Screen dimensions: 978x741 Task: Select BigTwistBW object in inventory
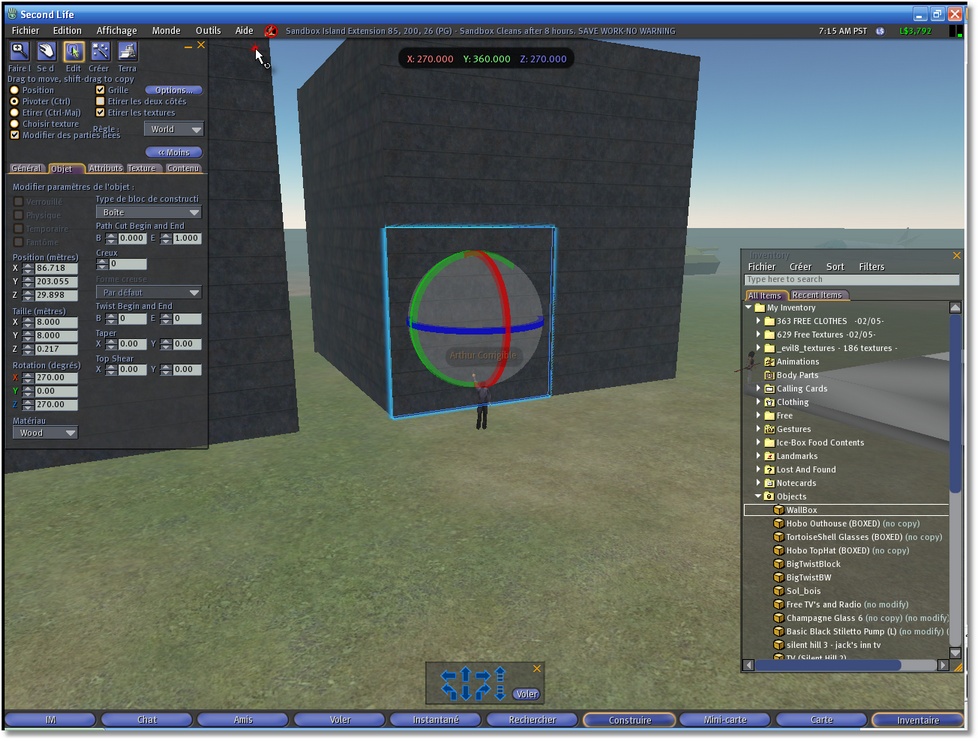point(808,578)
